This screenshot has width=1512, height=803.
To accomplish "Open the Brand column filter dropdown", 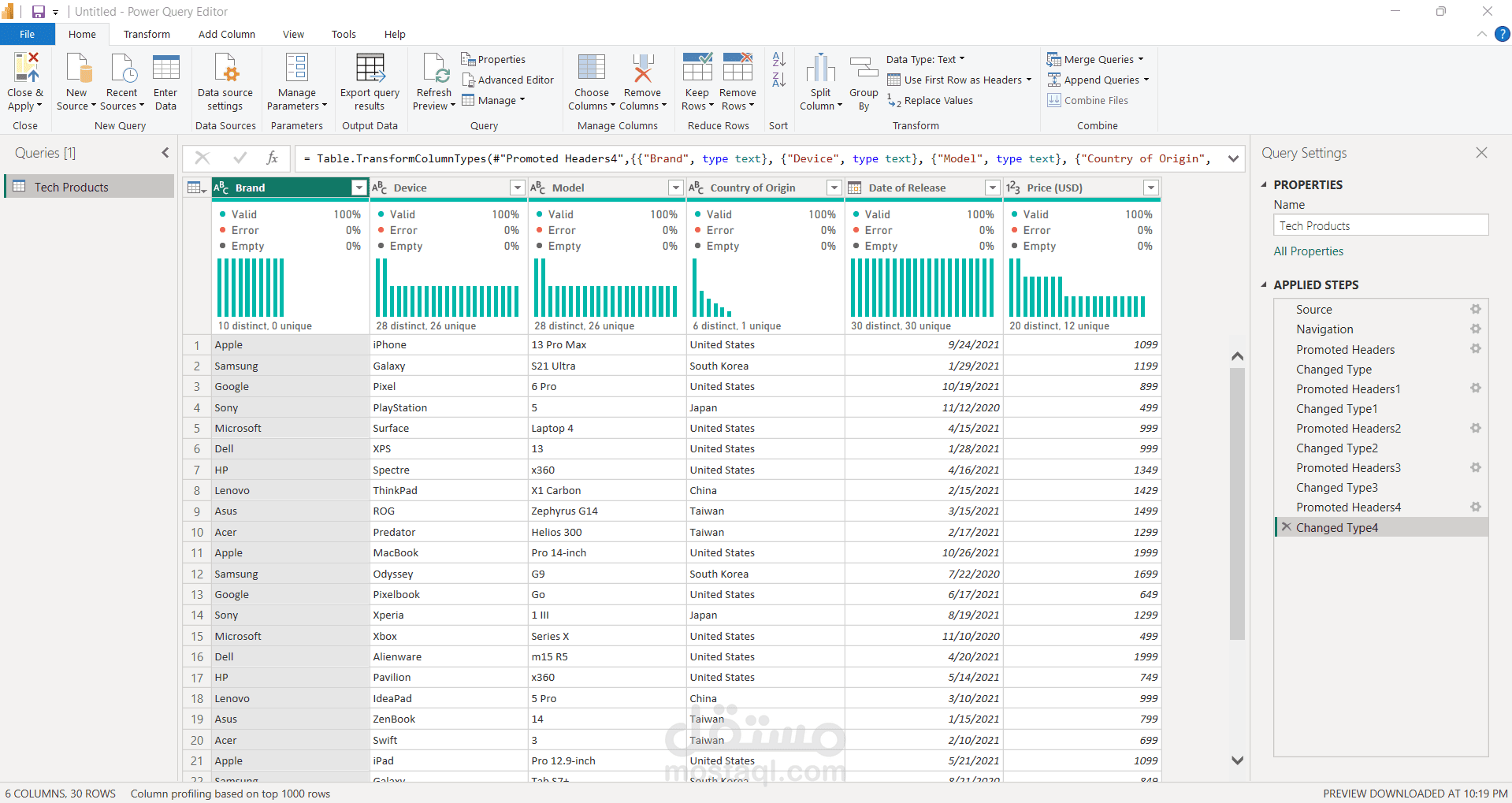I will coord(358,188).
